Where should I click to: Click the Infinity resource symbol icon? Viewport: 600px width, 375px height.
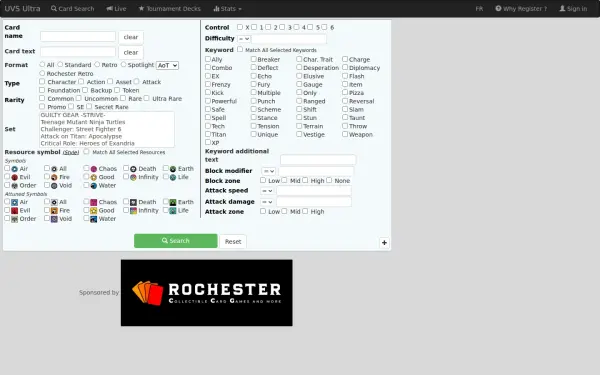coord(133,177)
